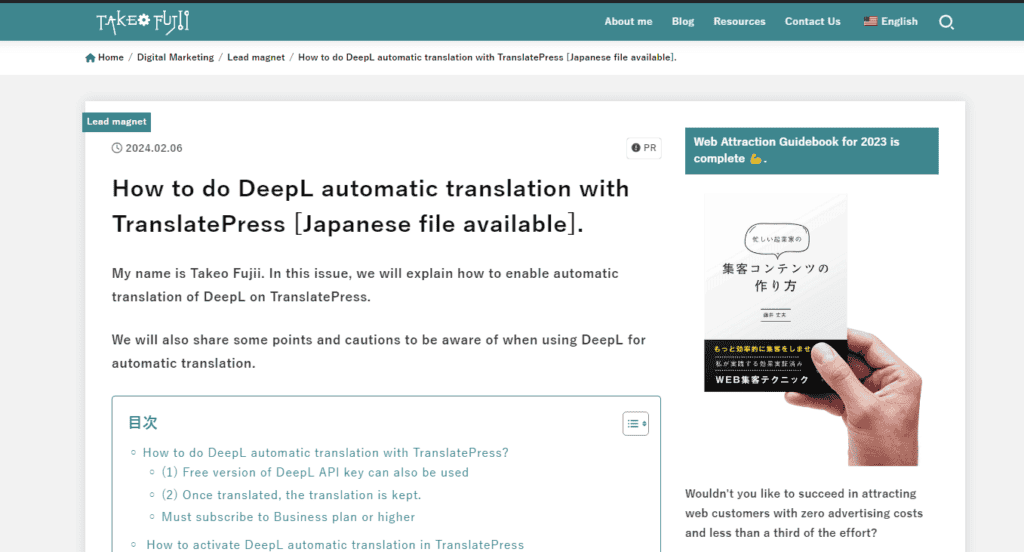Jump to '(2) Once translated, the translation is kept.'
1024x552 pixels.
click(x=291, y=495)
